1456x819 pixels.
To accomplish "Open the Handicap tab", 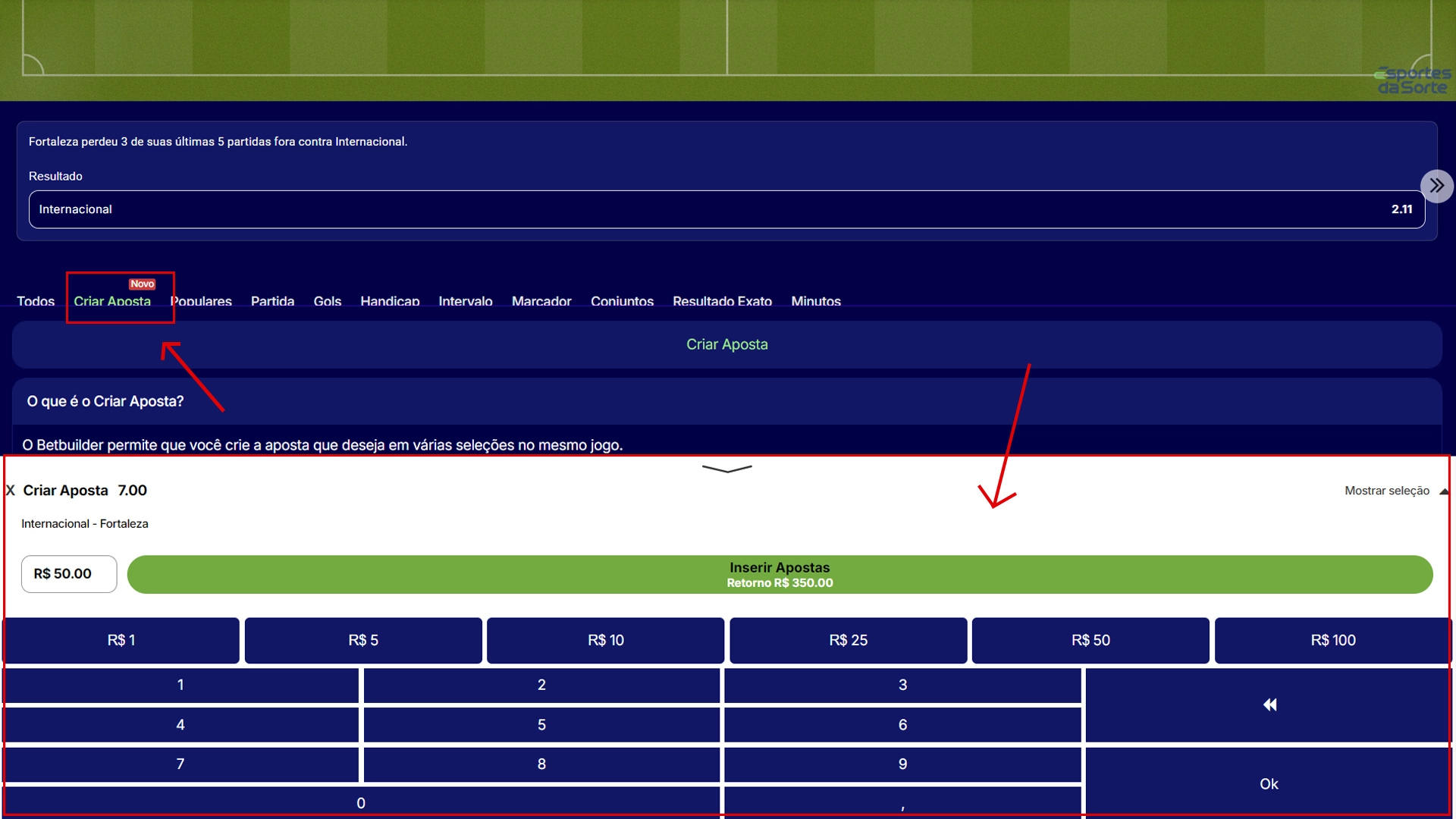I will [x=390, y=301].
